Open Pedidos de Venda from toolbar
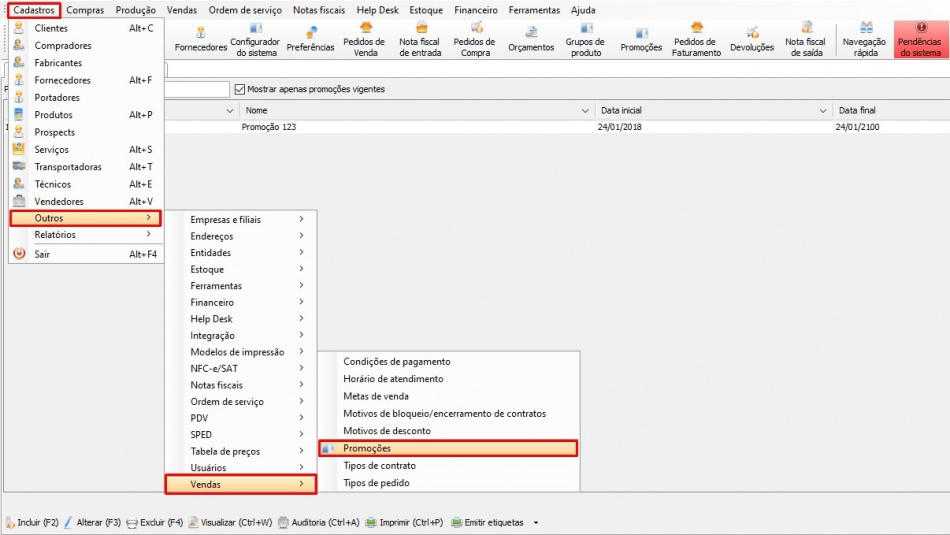The height and width of the screenshot is (535, 950). pos(364,39)
